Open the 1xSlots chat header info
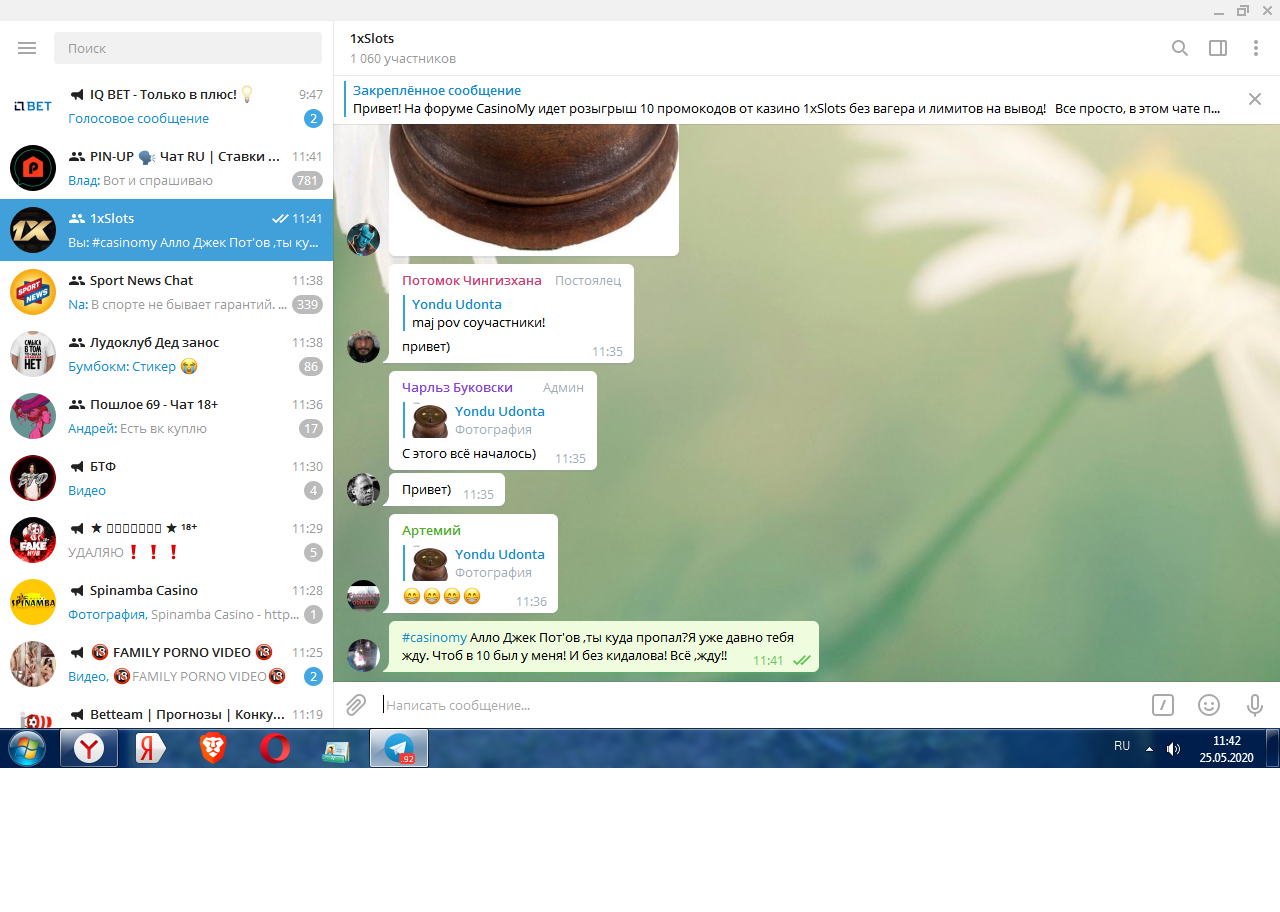 [x=403, y=48]
